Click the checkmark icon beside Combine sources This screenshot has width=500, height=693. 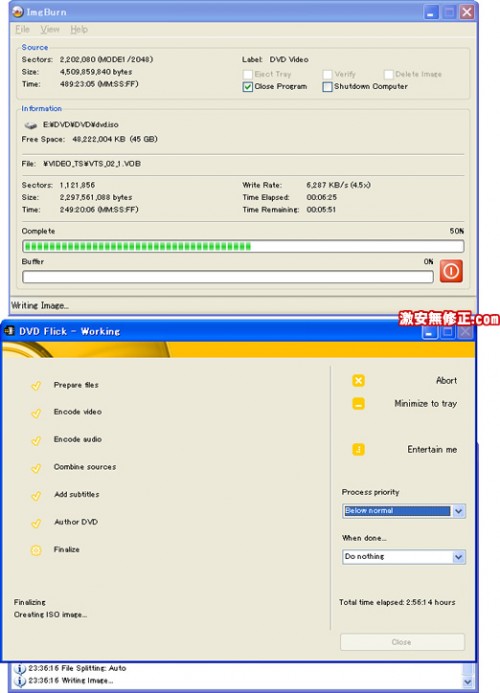coord(36,468)
